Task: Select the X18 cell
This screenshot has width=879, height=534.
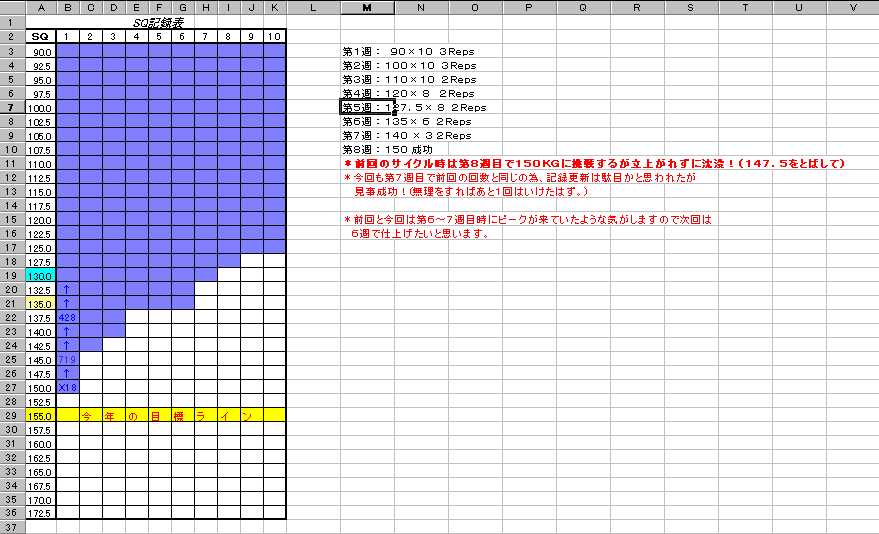Action: 68,387
